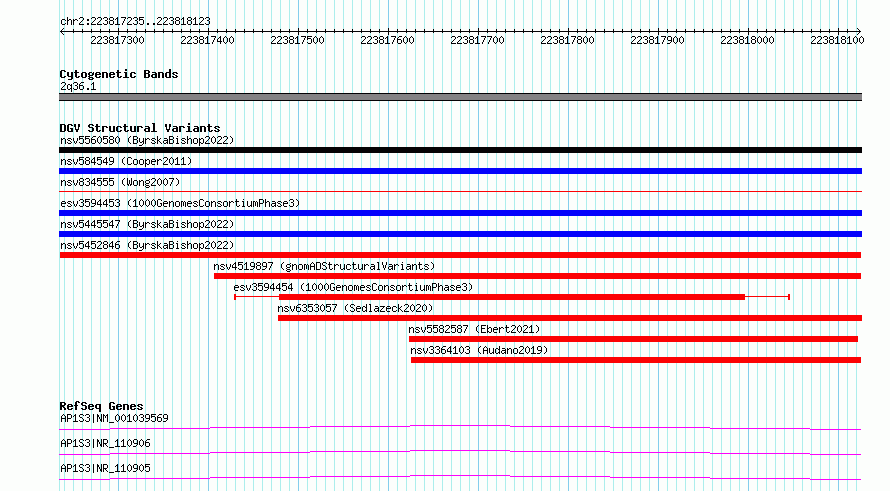Image resolution: width=890 pixels, height=491 pixels.
Task: Click the blue esv3594453 variant bar
Action: [x=460, y=213]
